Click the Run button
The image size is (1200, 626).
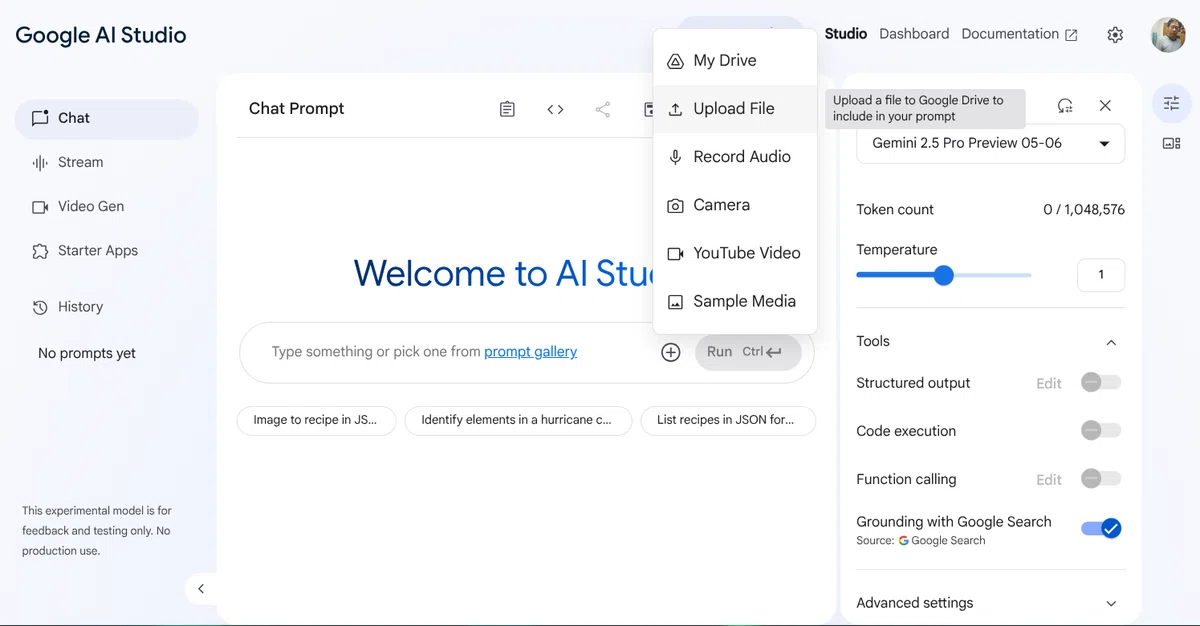point(748,352)
